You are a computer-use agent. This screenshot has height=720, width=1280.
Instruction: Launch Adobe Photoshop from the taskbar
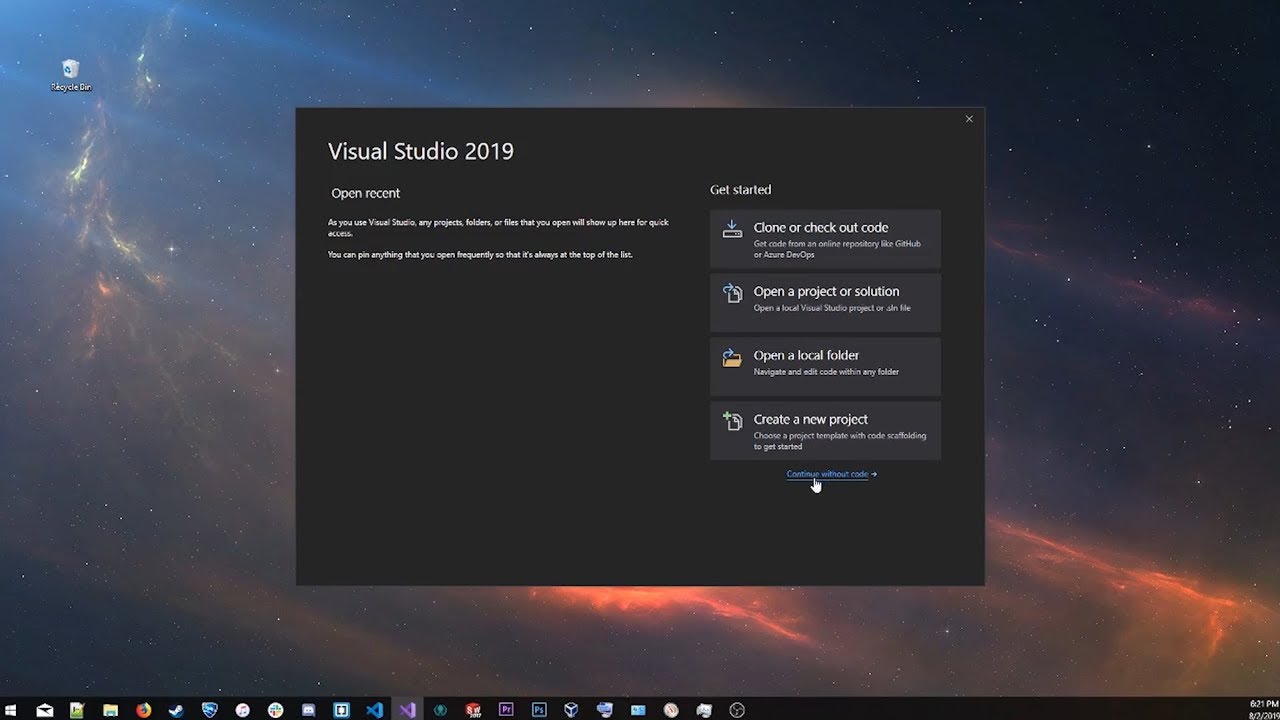point(539,710)
